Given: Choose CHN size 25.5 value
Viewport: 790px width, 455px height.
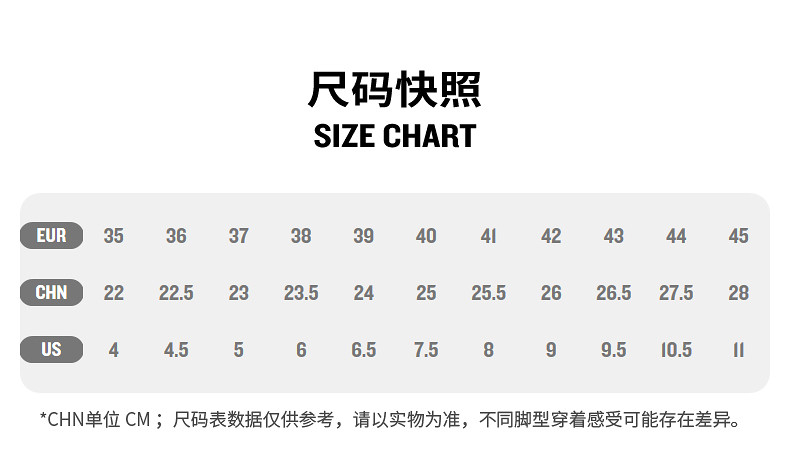Looking at the screenshot, I should pyautogui.click(x=488, y=293).
